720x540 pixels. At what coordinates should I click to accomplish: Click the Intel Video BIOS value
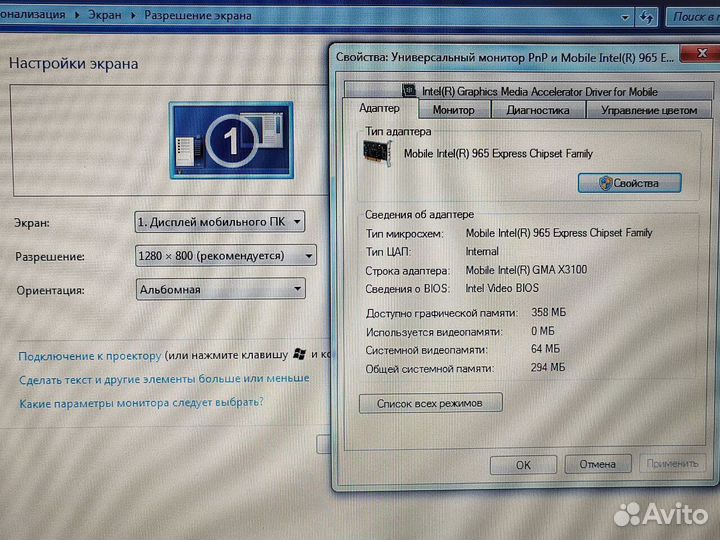pyautogui.click(x=502, y=288)
